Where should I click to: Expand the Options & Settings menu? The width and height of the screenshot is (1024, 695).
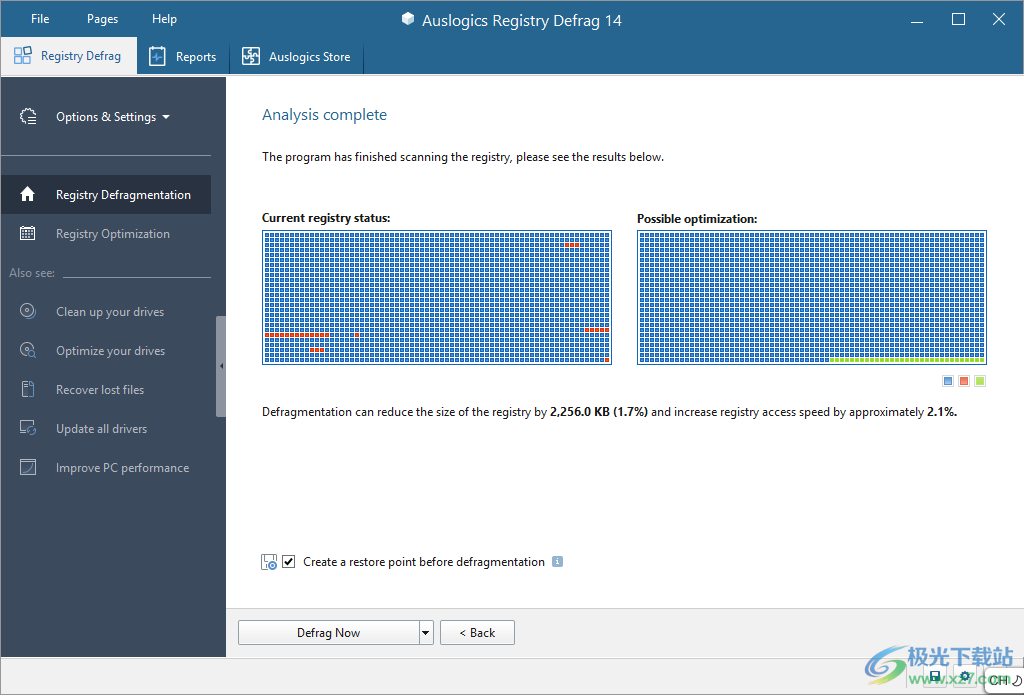108,116
